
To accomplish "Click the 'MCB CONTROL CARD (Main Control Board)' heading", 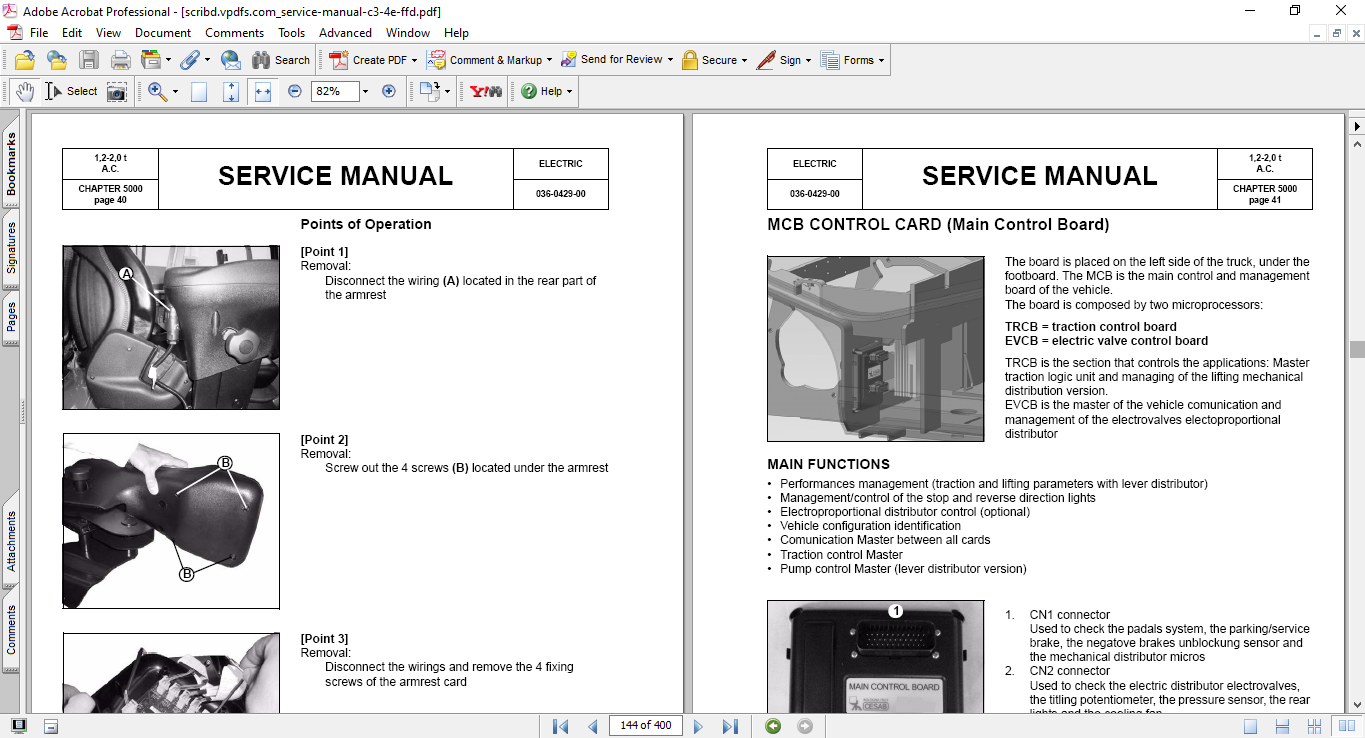I will 938,225.
